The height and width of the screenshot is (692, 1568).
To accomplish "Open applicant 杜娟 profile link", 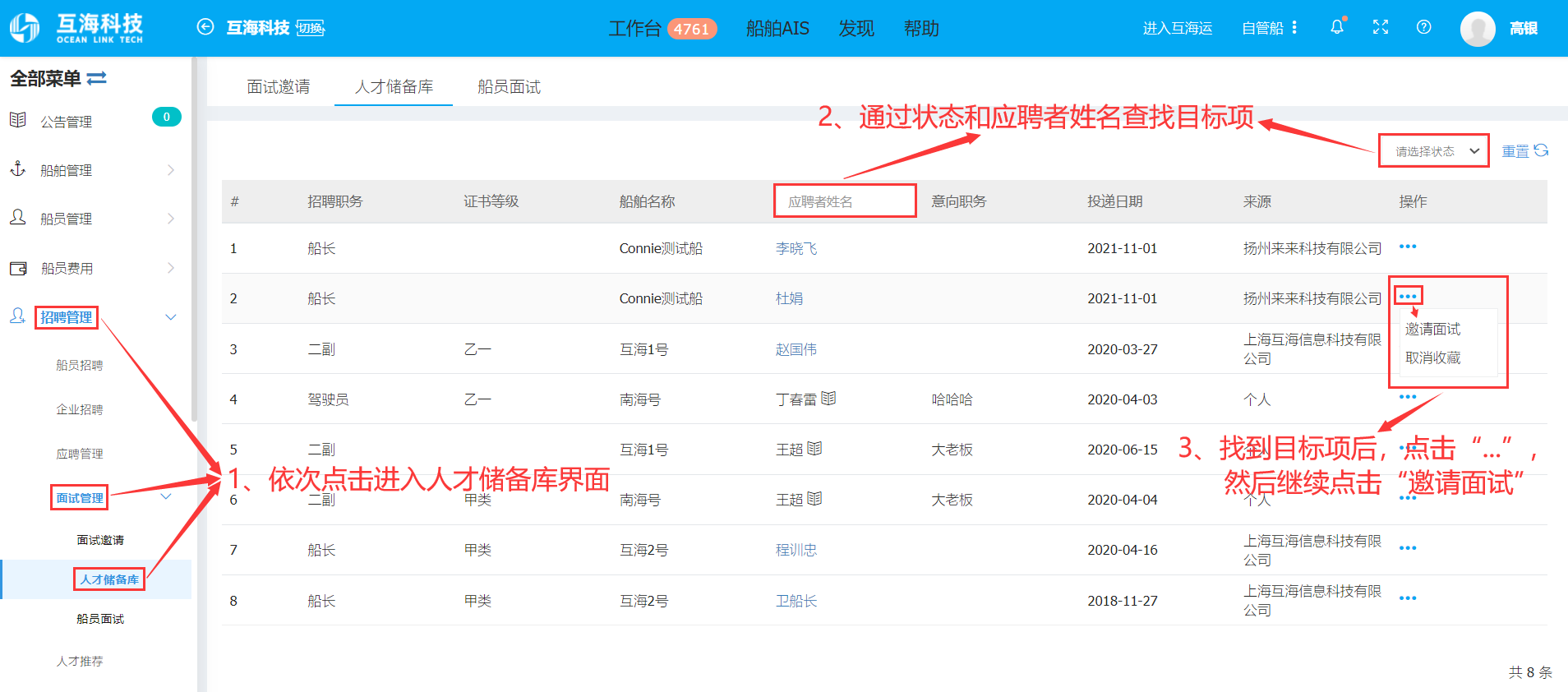I will [x=789, y=298].
